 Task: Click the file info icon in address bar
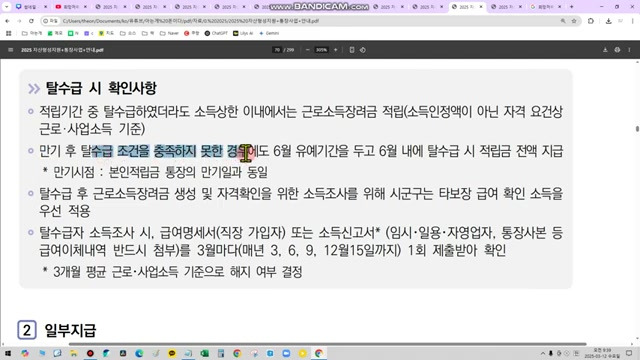(x=51, y=21)
